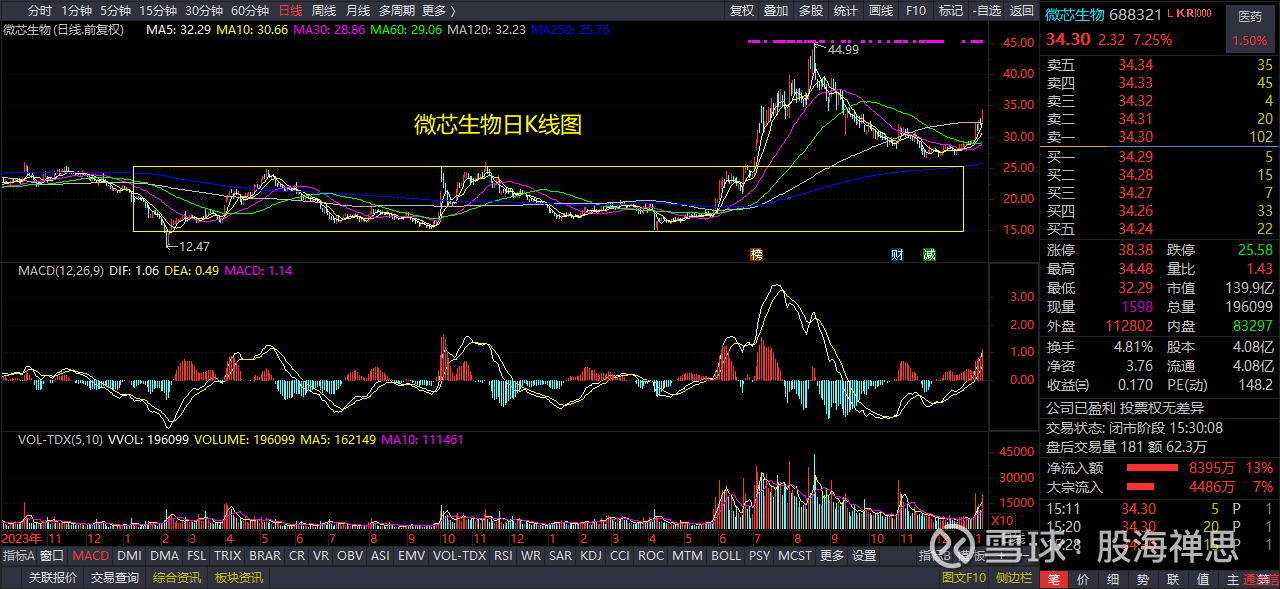The width and height of the screenshot is (1280, 589).
Task: Select the 联 related tab
Action: pyautogui.click(x=1173, y=579)
